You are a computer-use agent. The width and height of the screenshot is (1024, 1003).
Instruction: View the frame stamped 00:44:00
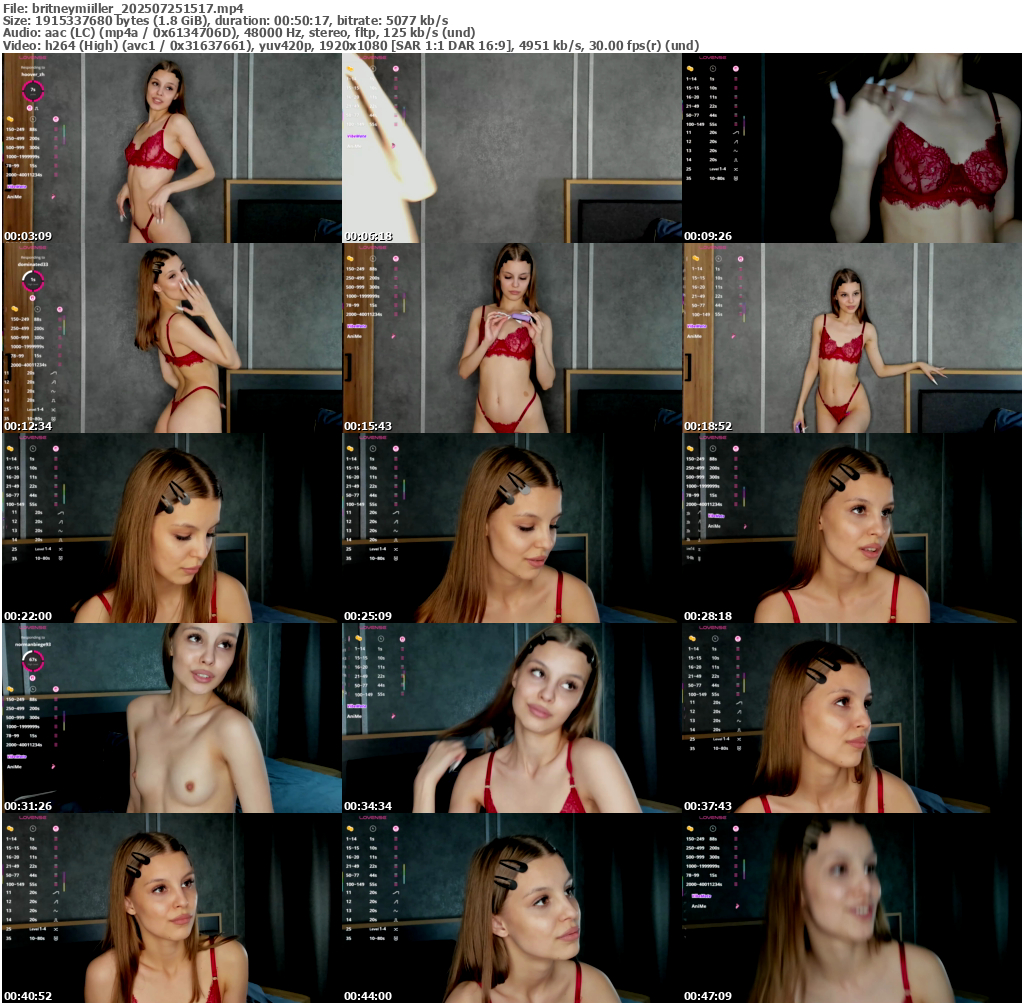pyautogui.click(x=512, y=908)
